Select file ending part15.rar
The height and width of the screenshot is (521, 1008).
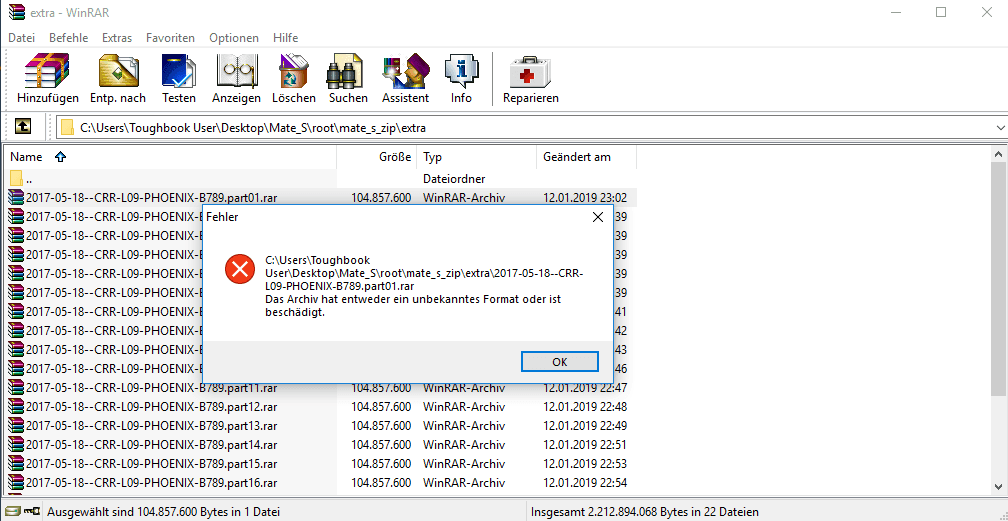tap(151, 464)
